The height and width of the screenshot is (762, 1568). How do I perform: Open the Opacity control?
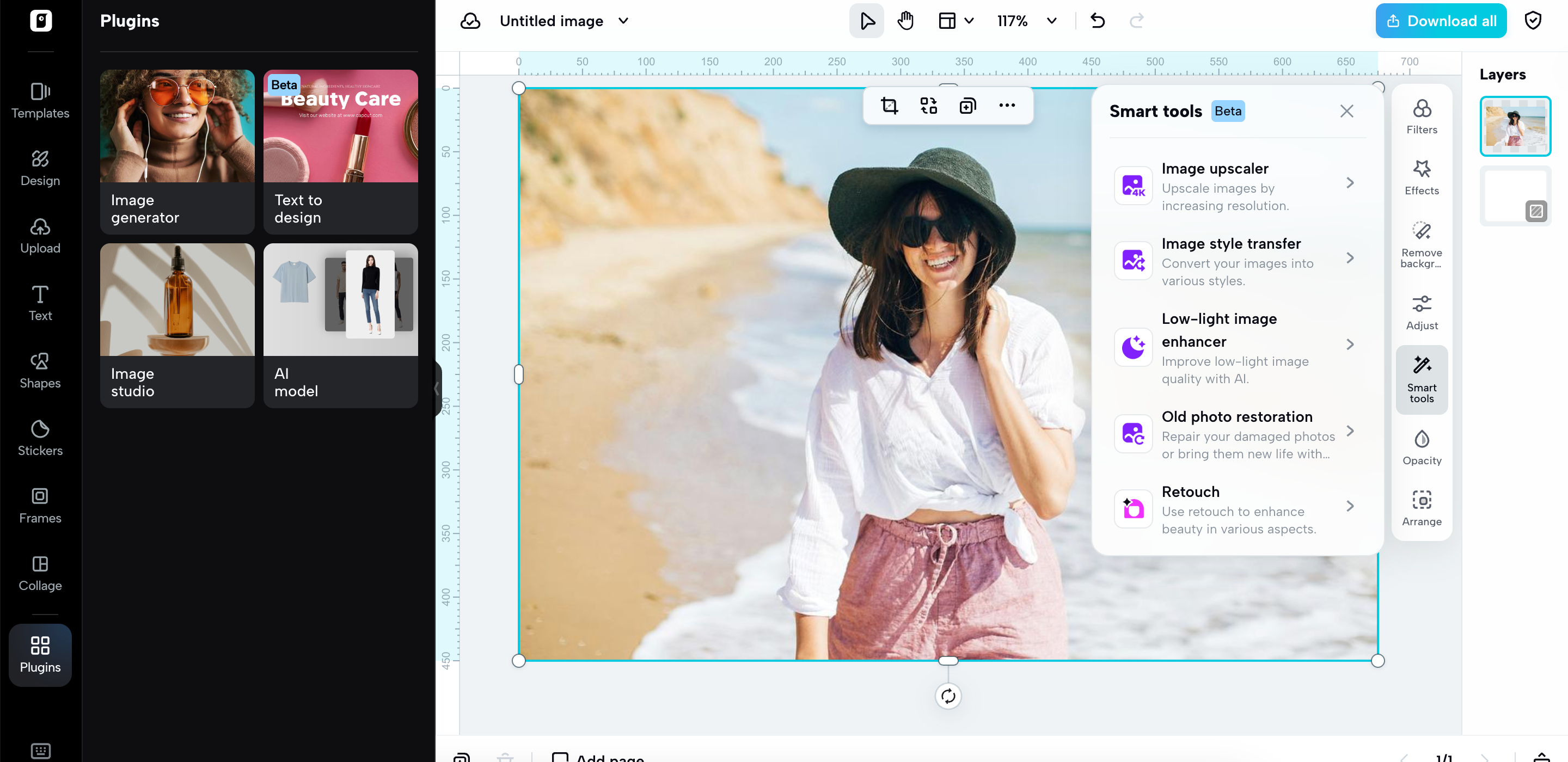(x=1422, y=446)
